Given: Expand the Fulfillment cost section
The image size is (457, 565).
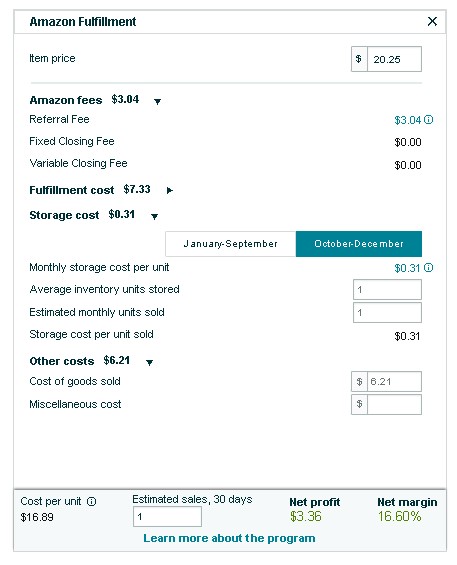Looking at the screenshot, I should click(169, 190).
